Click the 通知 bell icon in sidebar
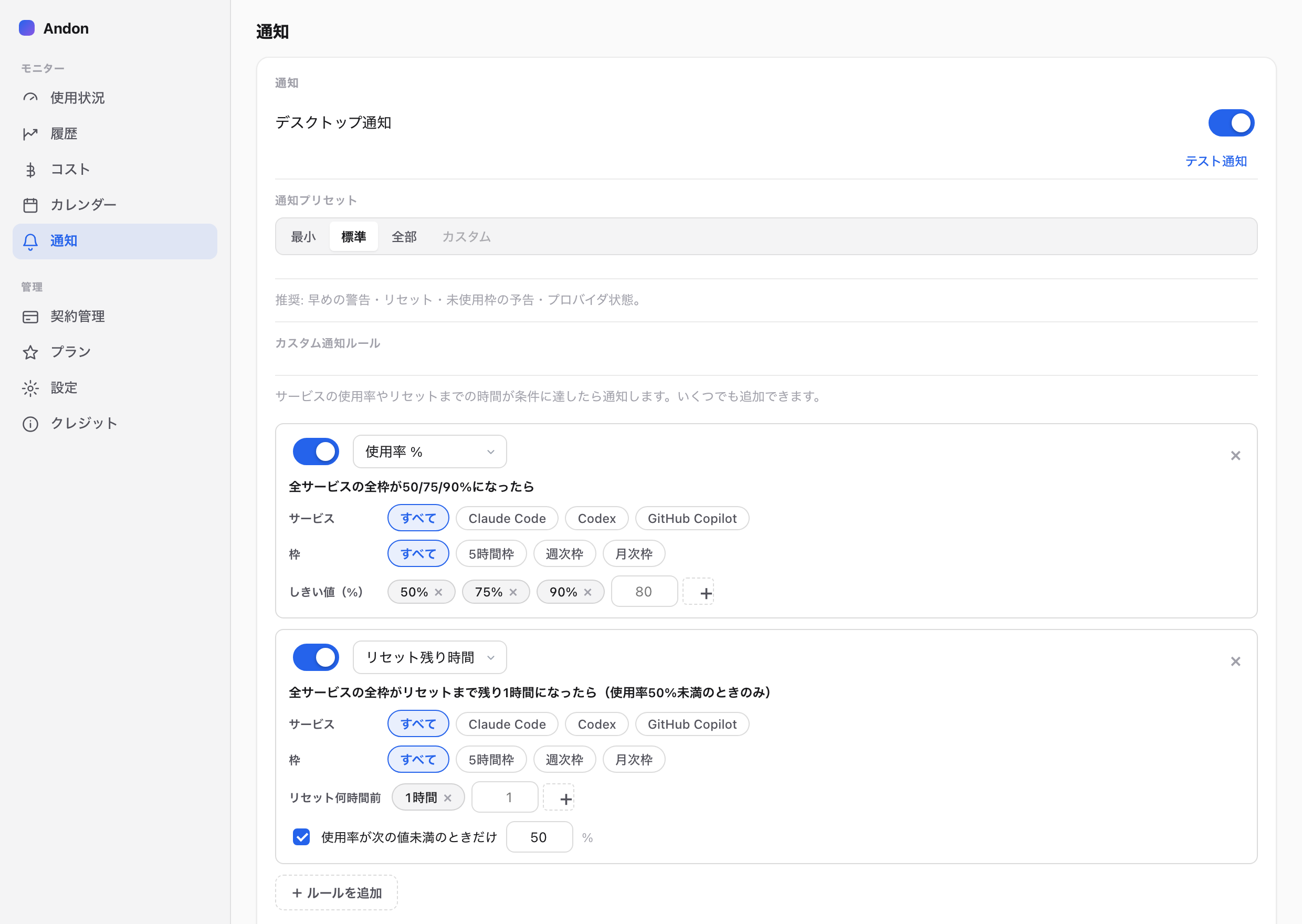The image size is (1302, 924). point(30,241)
